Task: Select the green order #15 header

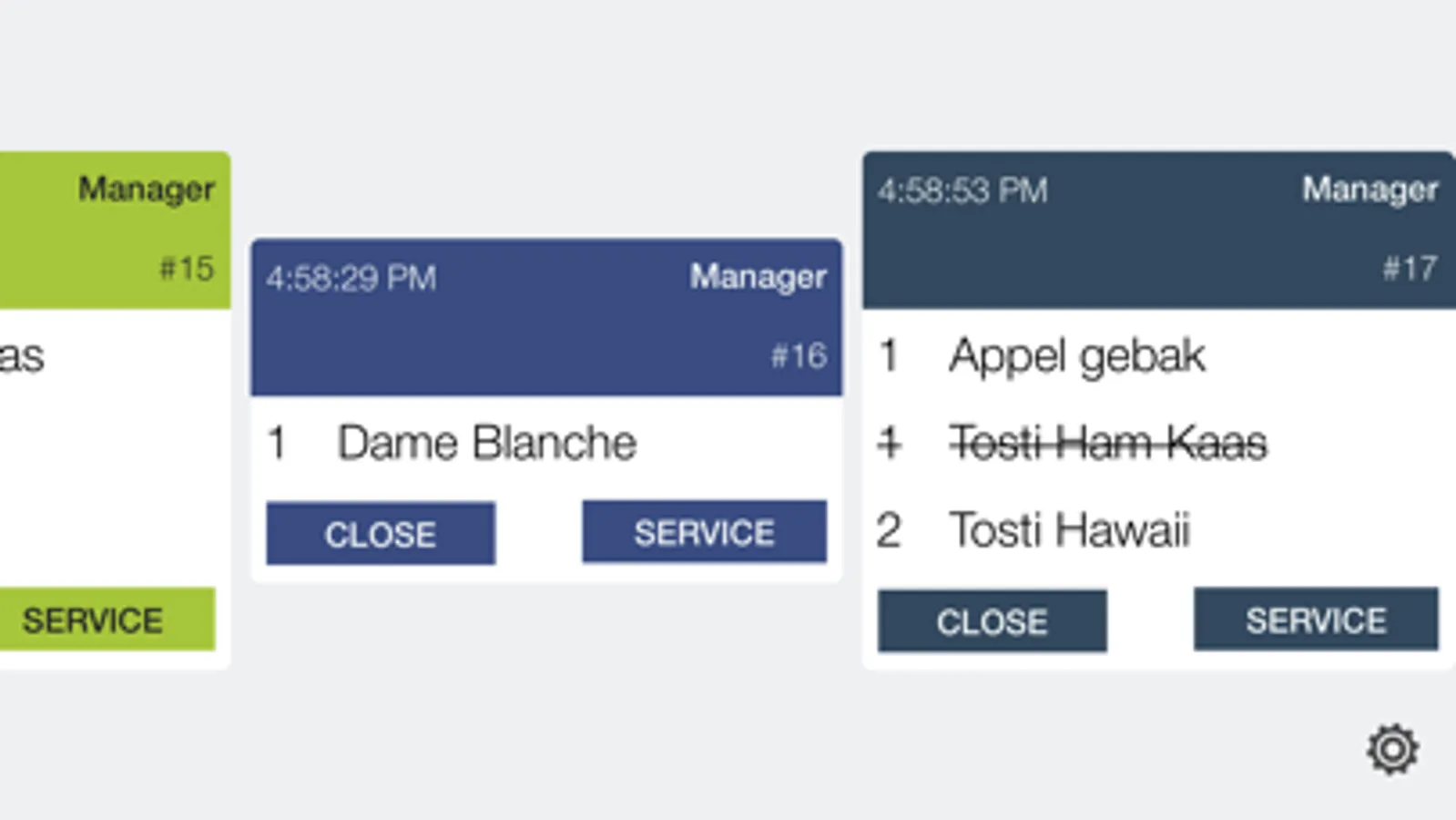Action: click(115, 230)
